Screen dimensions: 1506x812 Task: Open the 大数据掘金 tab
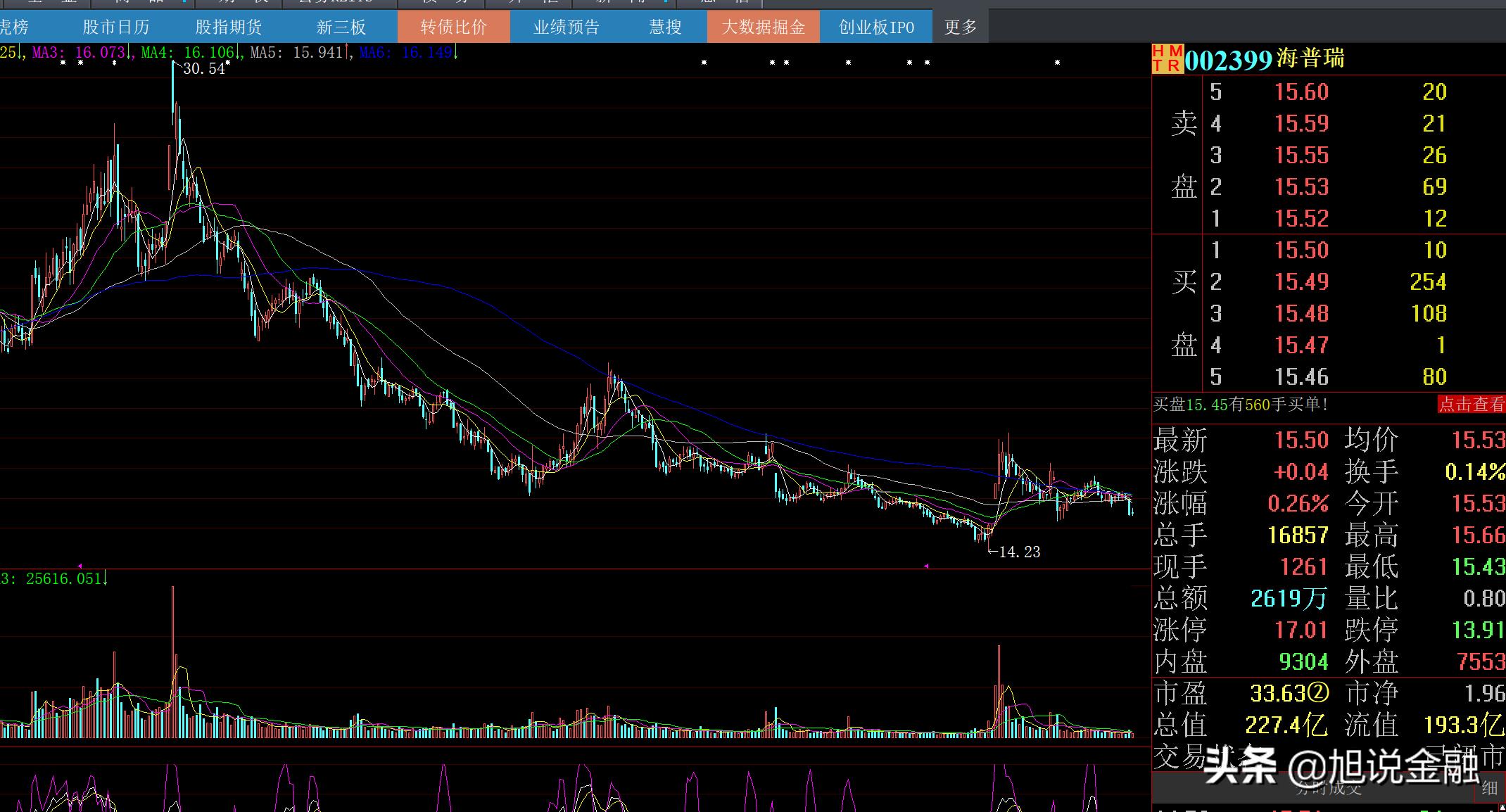click(x=763, y=27)
